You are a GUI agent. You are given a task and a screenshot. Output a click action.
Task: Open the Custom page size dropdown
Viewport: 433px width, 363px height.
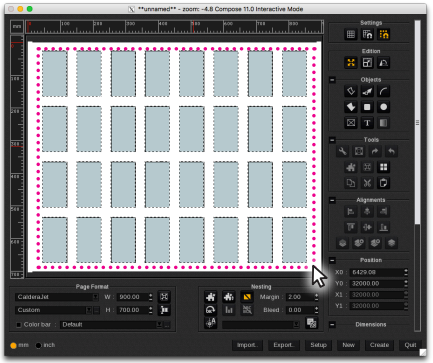[53, 310]
